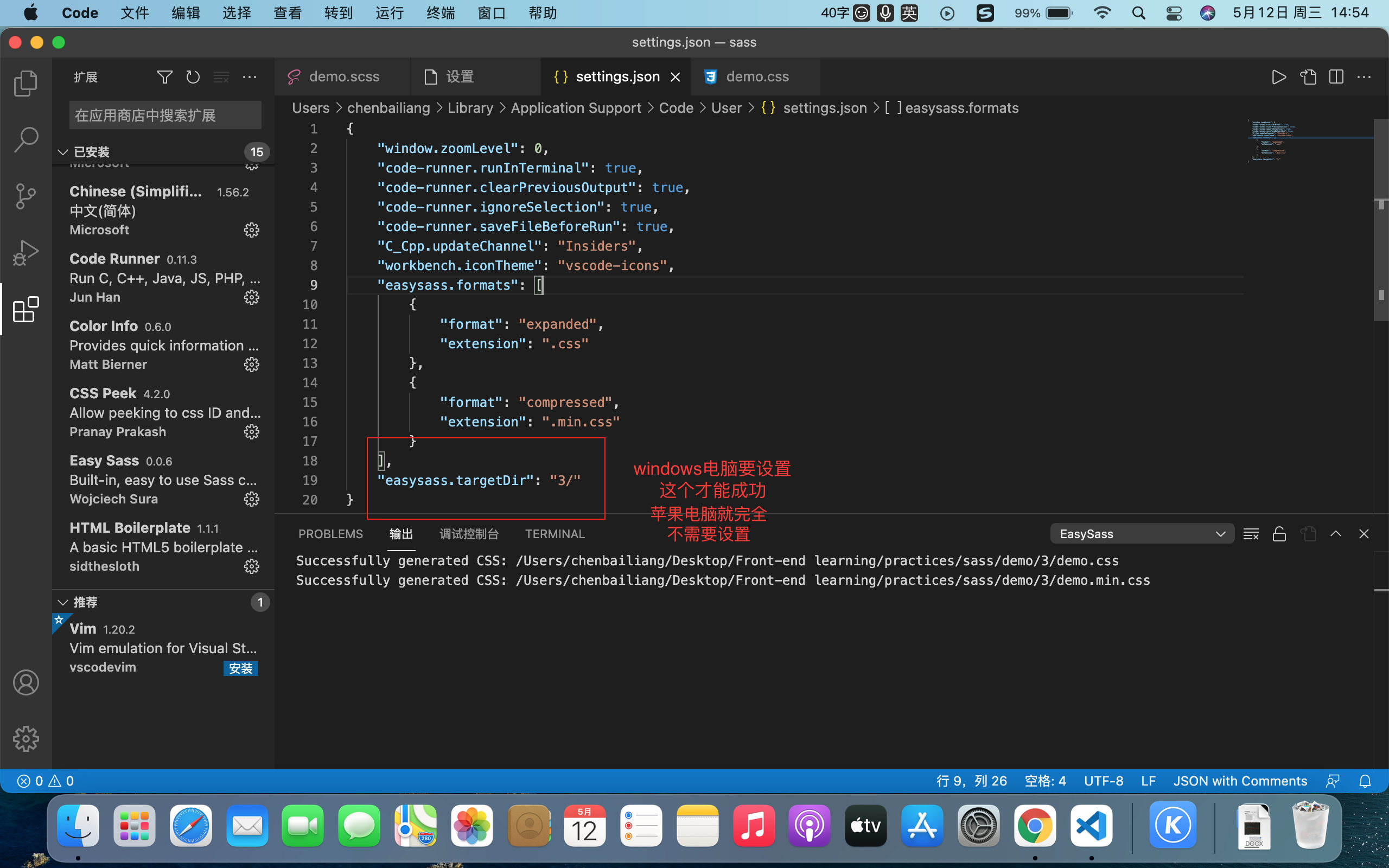Close the bottom panel
Viewport: 1389px width, 868px height.
tap(1365, 534)
